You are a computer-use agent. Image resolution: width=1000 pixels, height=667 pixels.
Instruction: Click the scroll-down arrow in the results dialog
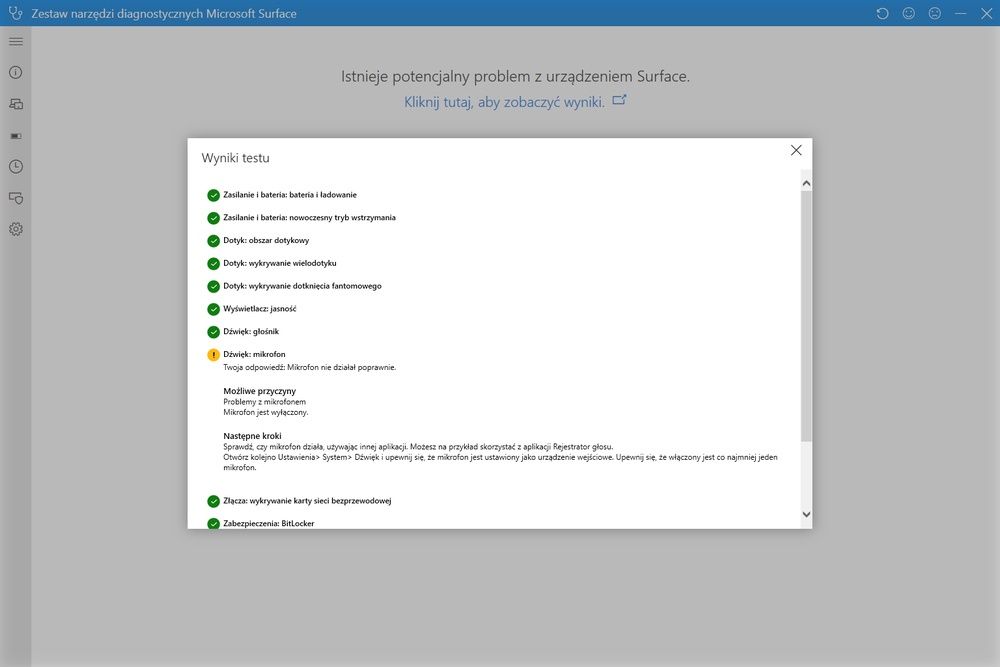pyautogui.click(x=806, y=515)
